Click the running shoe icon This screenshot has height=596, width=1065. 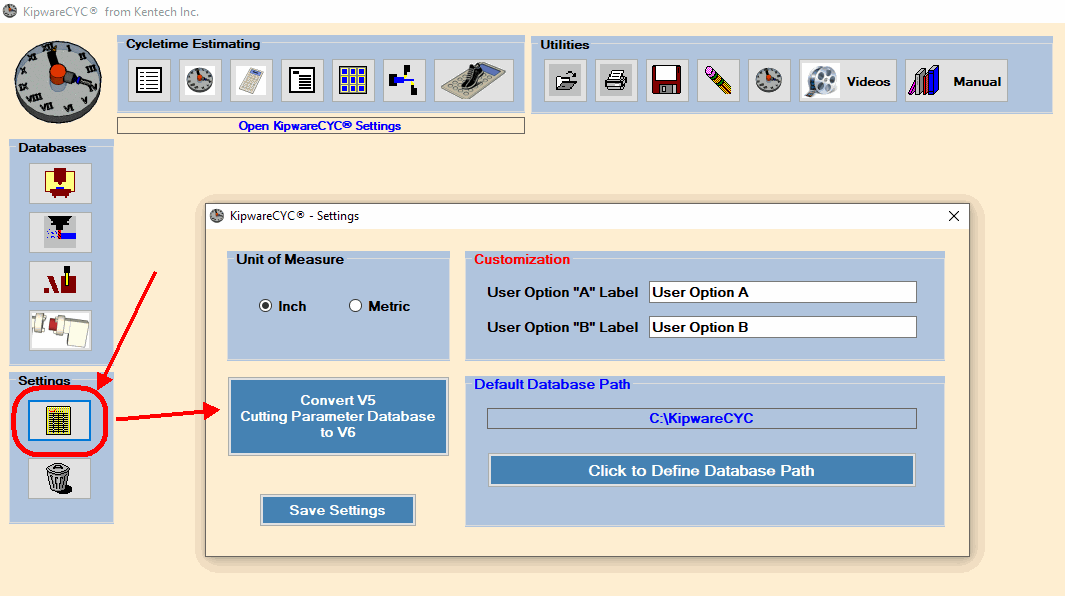(x=474, y=81)
